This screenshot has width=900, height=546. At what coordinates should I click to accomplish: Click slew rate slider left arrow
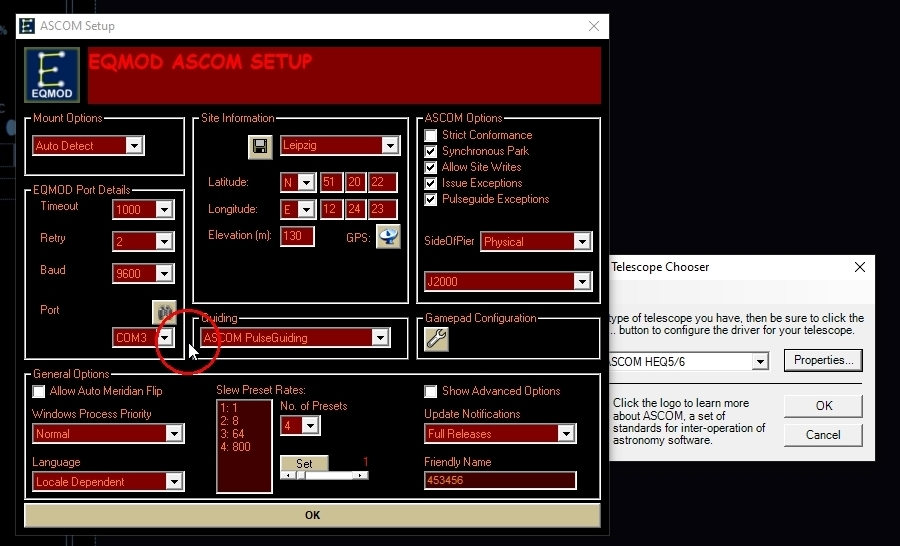288,475
